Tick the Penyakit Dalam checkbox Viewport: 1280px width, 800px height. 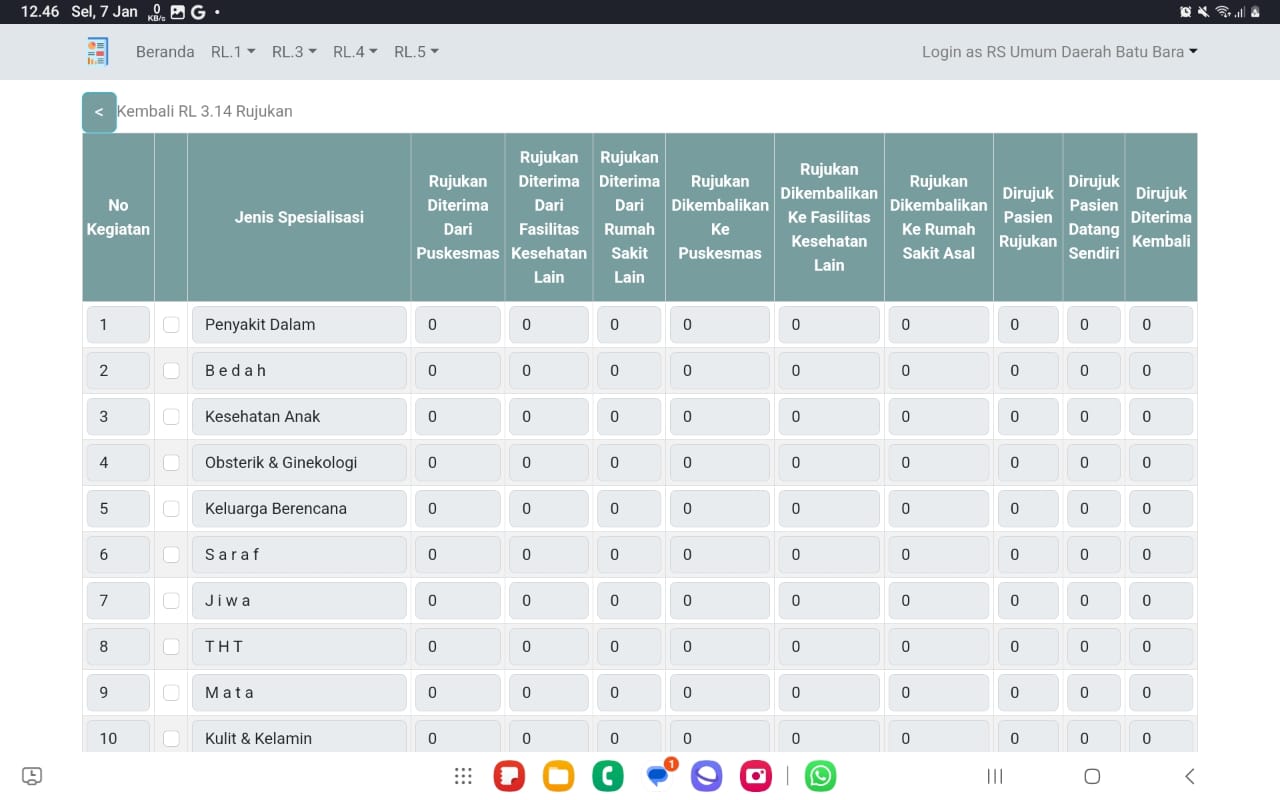click(x=171, y=324)
